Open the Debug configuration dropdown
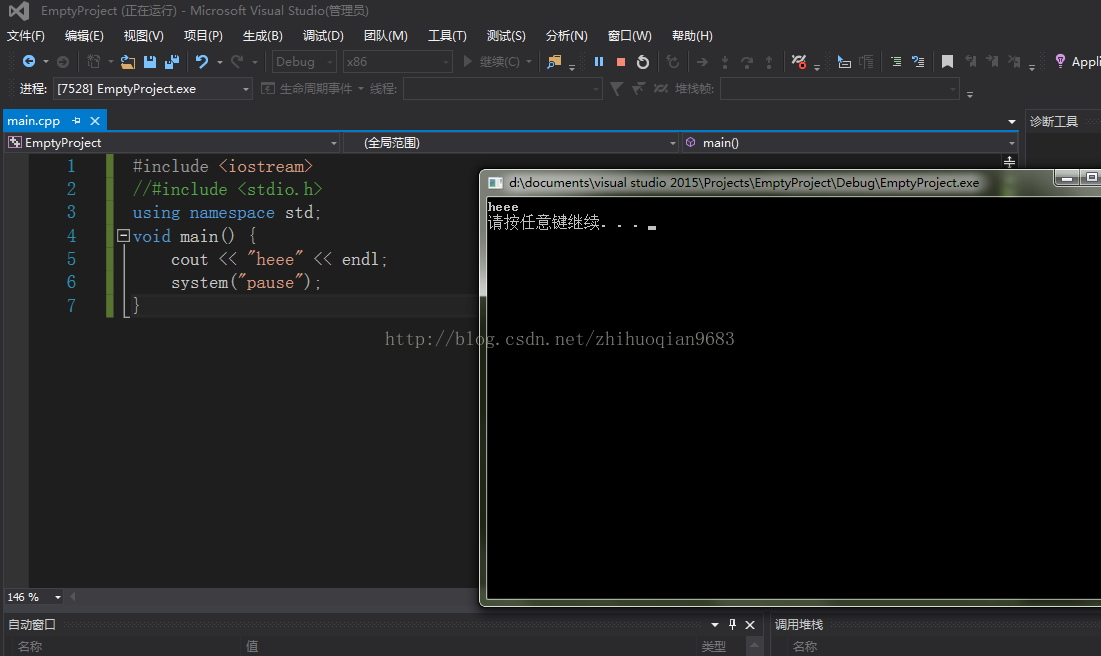Viewport: 1101px width, 656px height. point(304,62)
